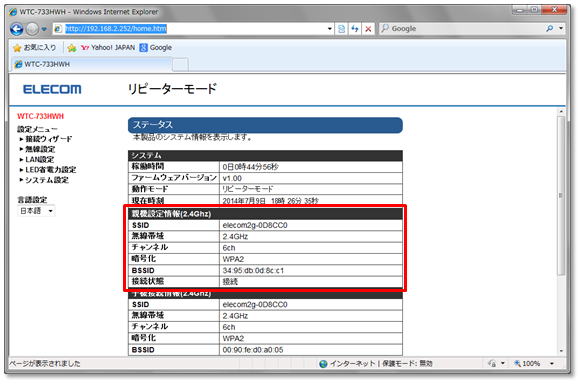Click the 100% zoom level button
This screenshot has width=581, height=384.
point(527,364)
